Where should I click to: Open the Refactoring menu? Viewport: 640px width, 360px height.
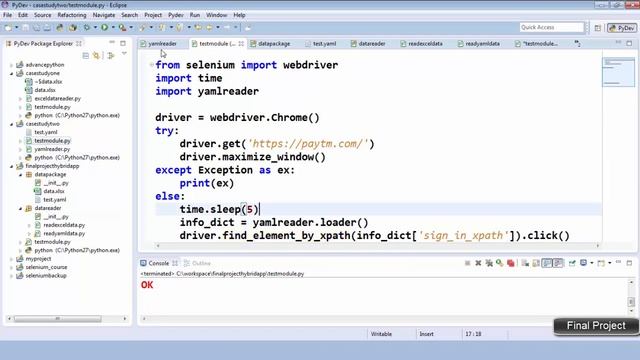point(72,15)
